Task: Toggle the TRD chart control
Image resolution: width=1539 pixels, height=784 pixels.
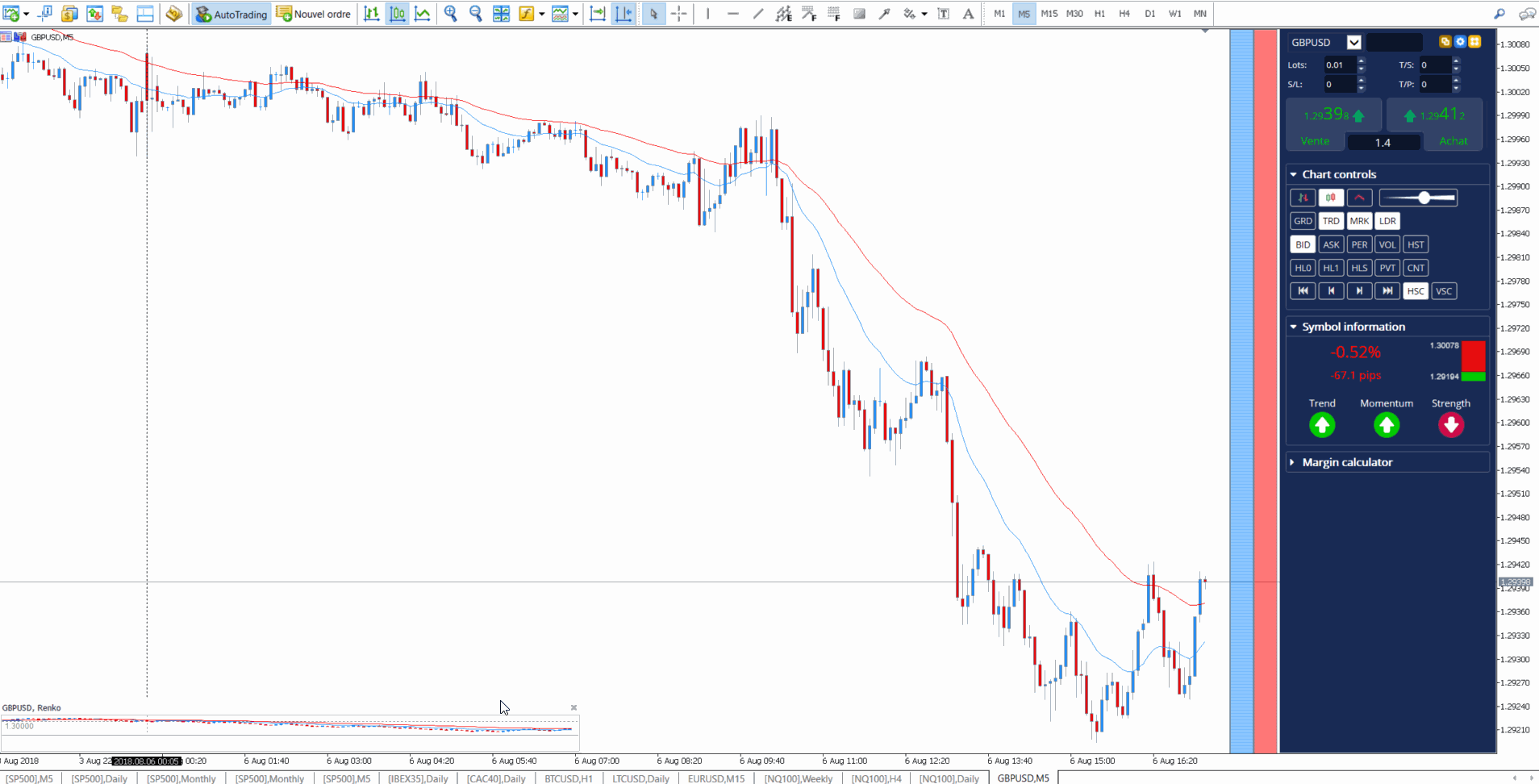Action: point(1331,221)
